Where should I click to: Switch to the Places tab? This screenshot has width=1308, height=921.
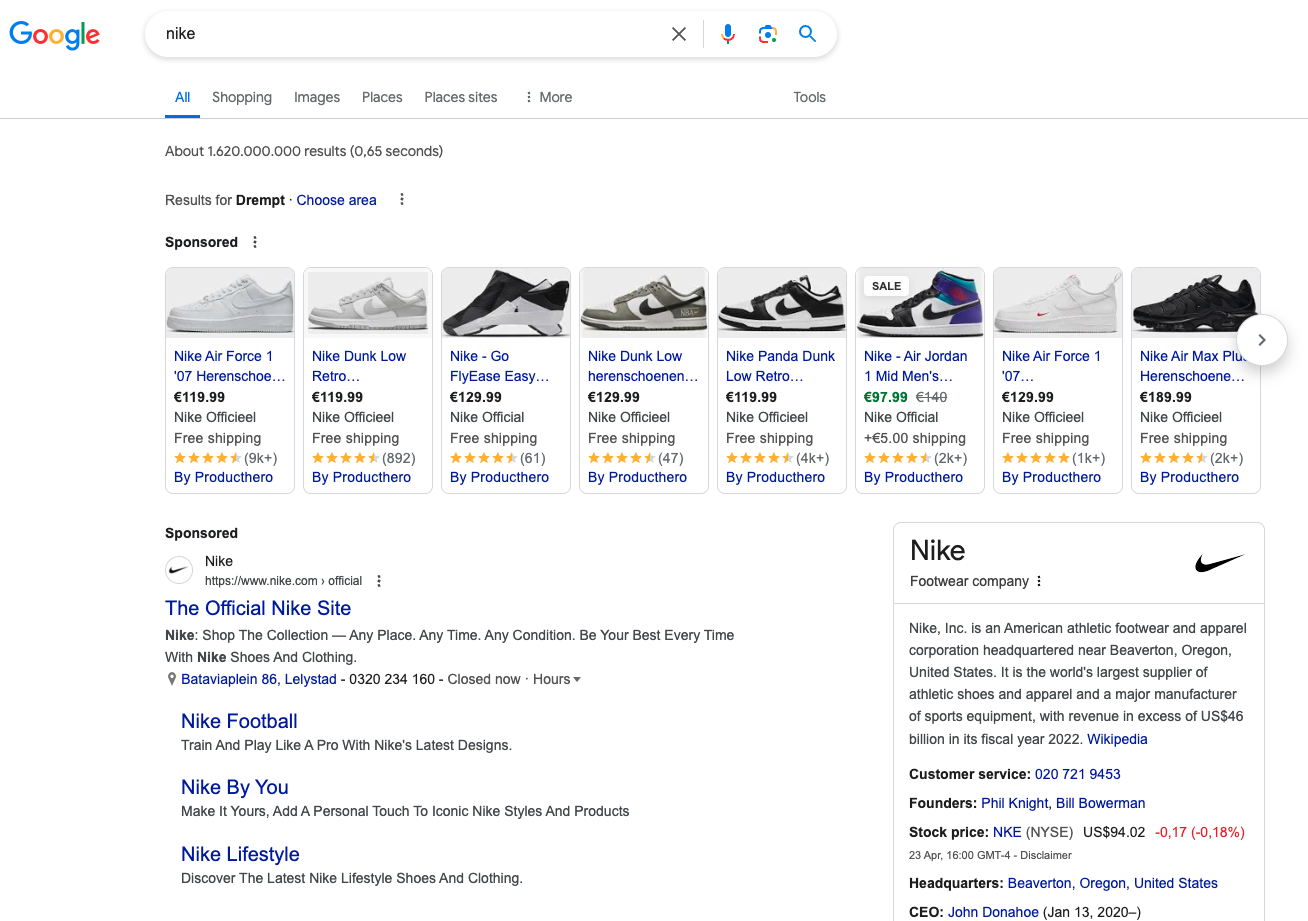[x=382, y=97]
